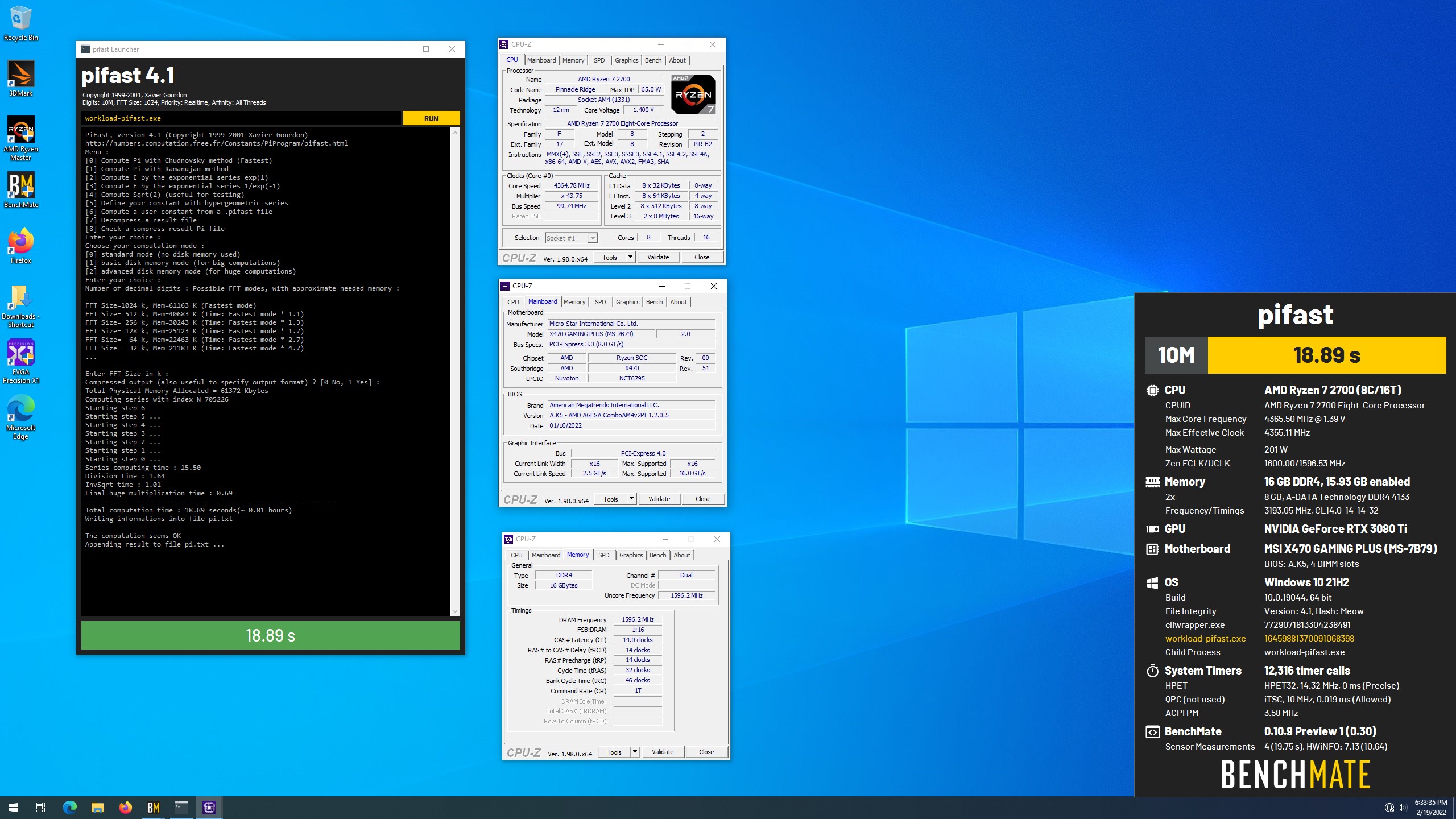Switch to pifast launcher console in taskbar
Screen dimensions: 1456x819
(181, 807)
